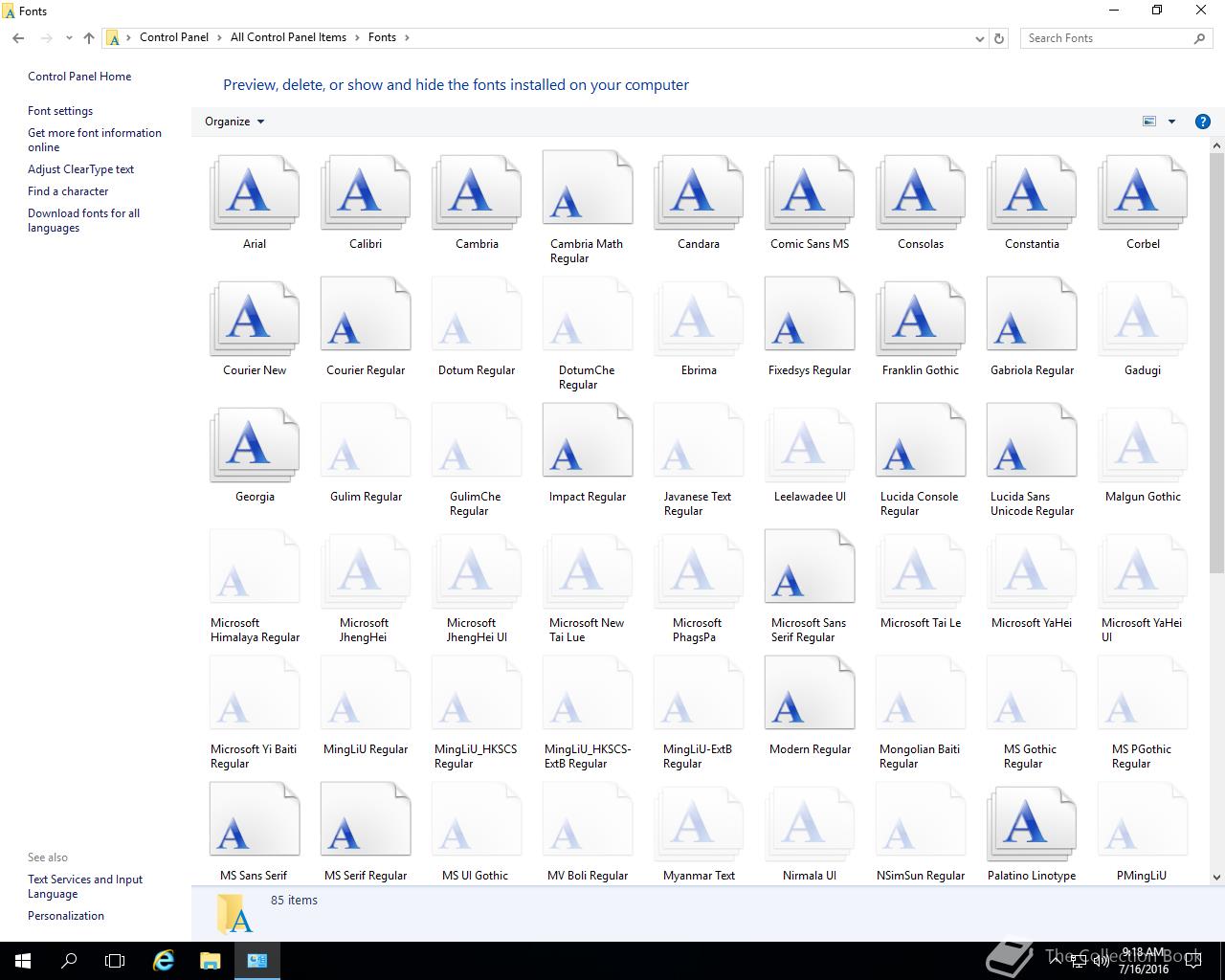1225x980 pixels.
Task: Select the Courier Regular font
Action: (x=366, y=314)
